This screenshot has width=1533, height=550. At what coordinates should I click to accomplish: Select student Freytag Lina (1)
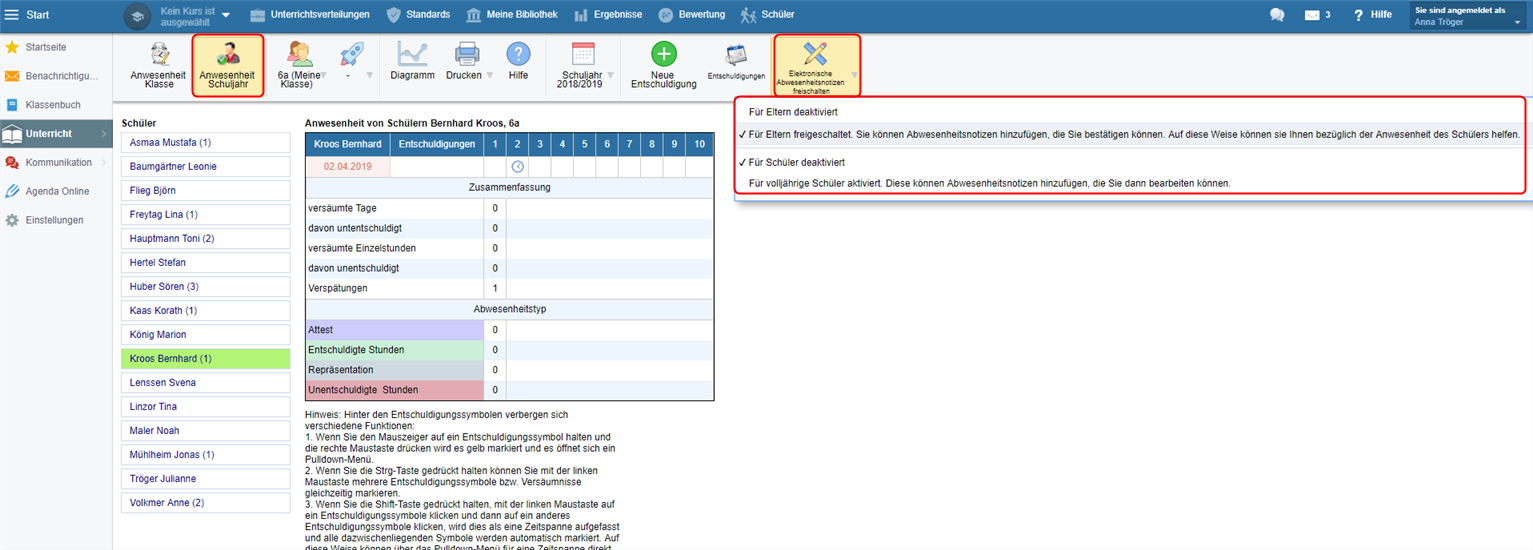(205, 214)
